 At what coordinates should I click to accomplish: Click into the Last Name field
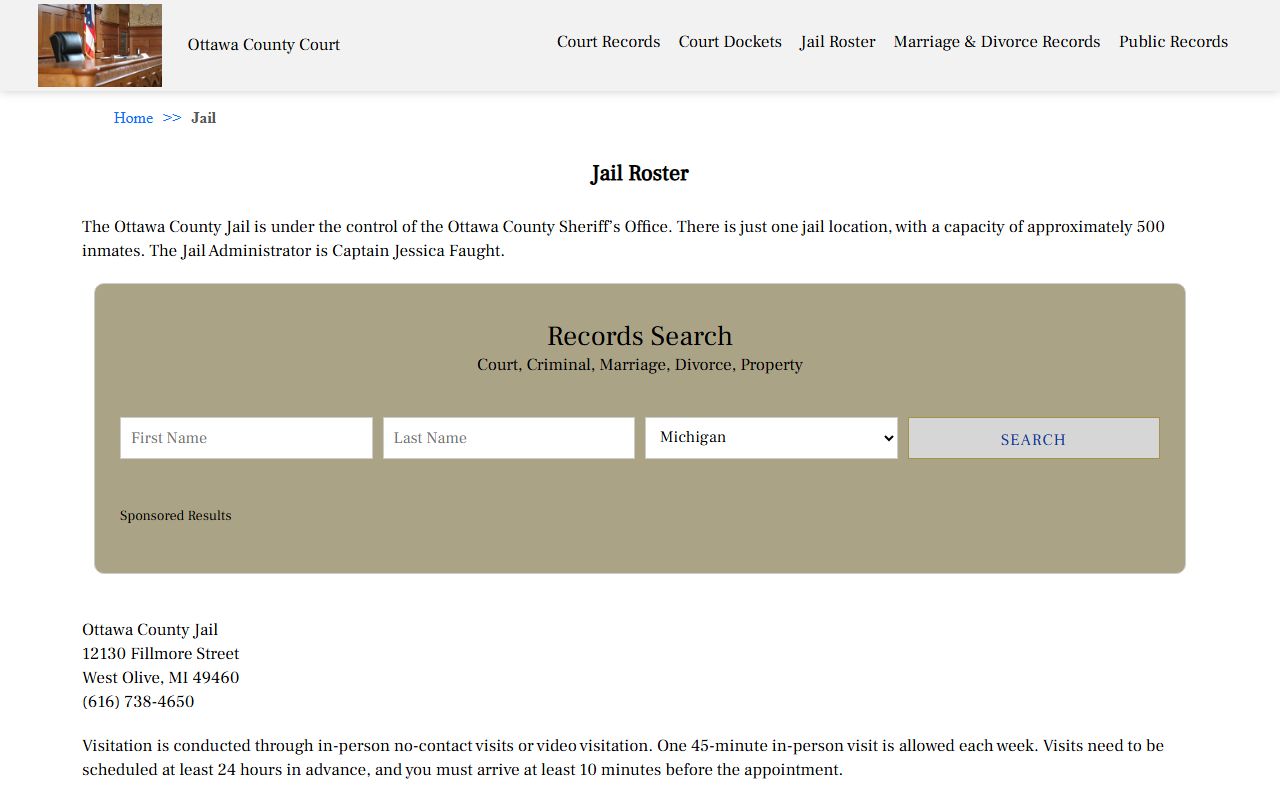(508, 438)
